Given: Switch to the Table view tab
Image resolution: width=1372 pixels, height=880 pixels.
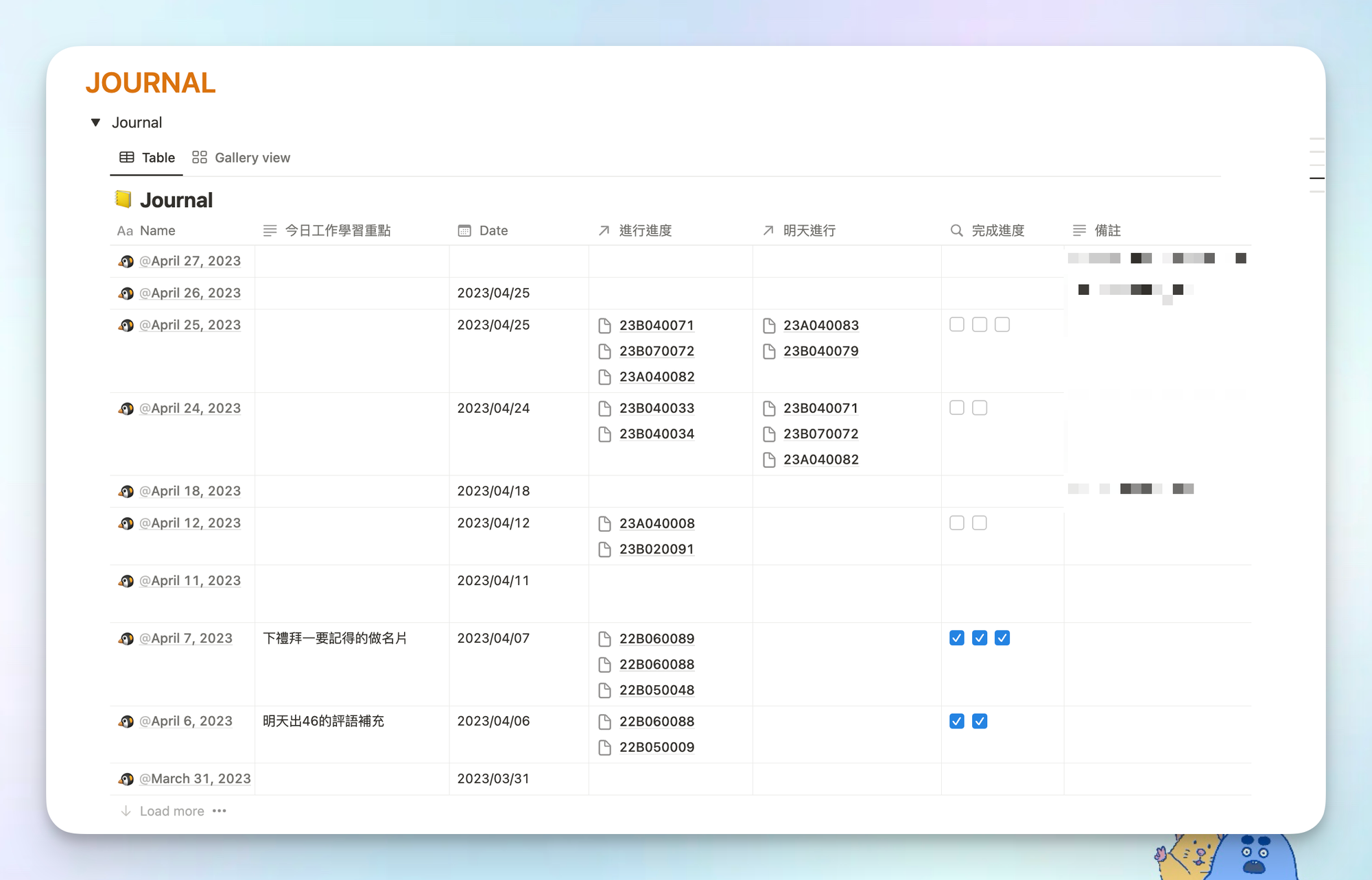Looking at the screenshot, I should point(147,158).
